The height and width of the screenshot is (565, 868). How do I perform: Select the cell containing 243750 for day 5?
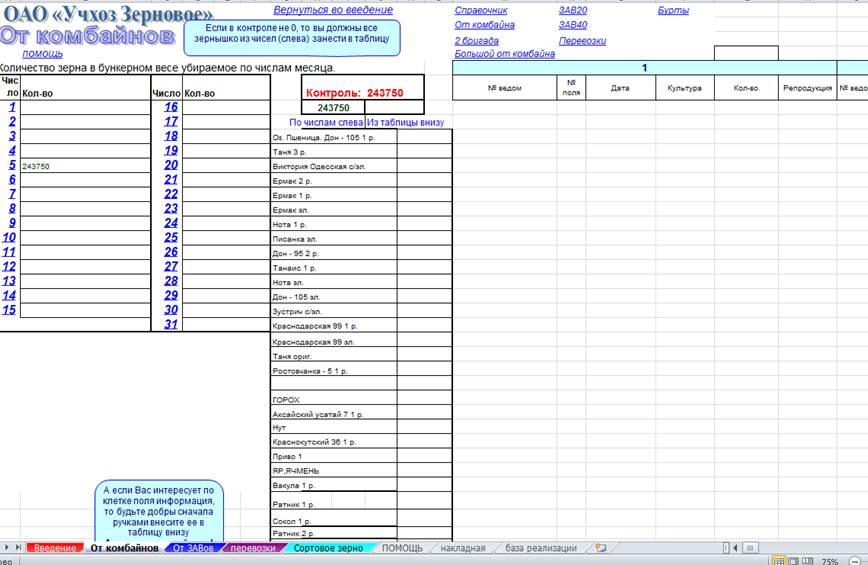85,165
